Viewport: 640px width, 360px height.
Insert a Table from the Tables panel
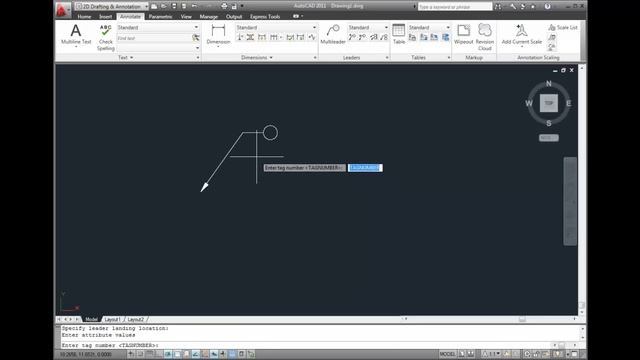point(399,34)
